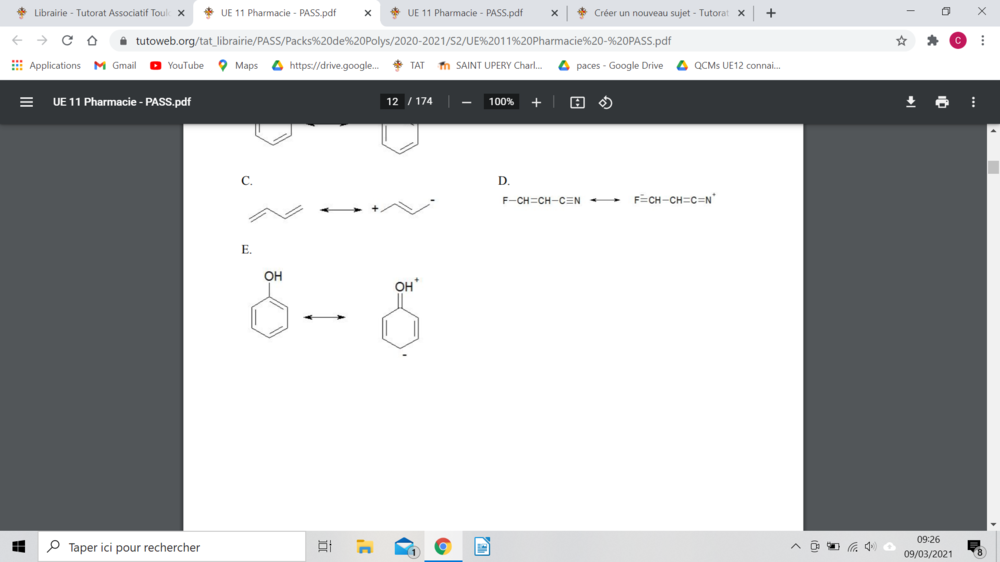
Task: Edit the page number field
Action: 392,102
